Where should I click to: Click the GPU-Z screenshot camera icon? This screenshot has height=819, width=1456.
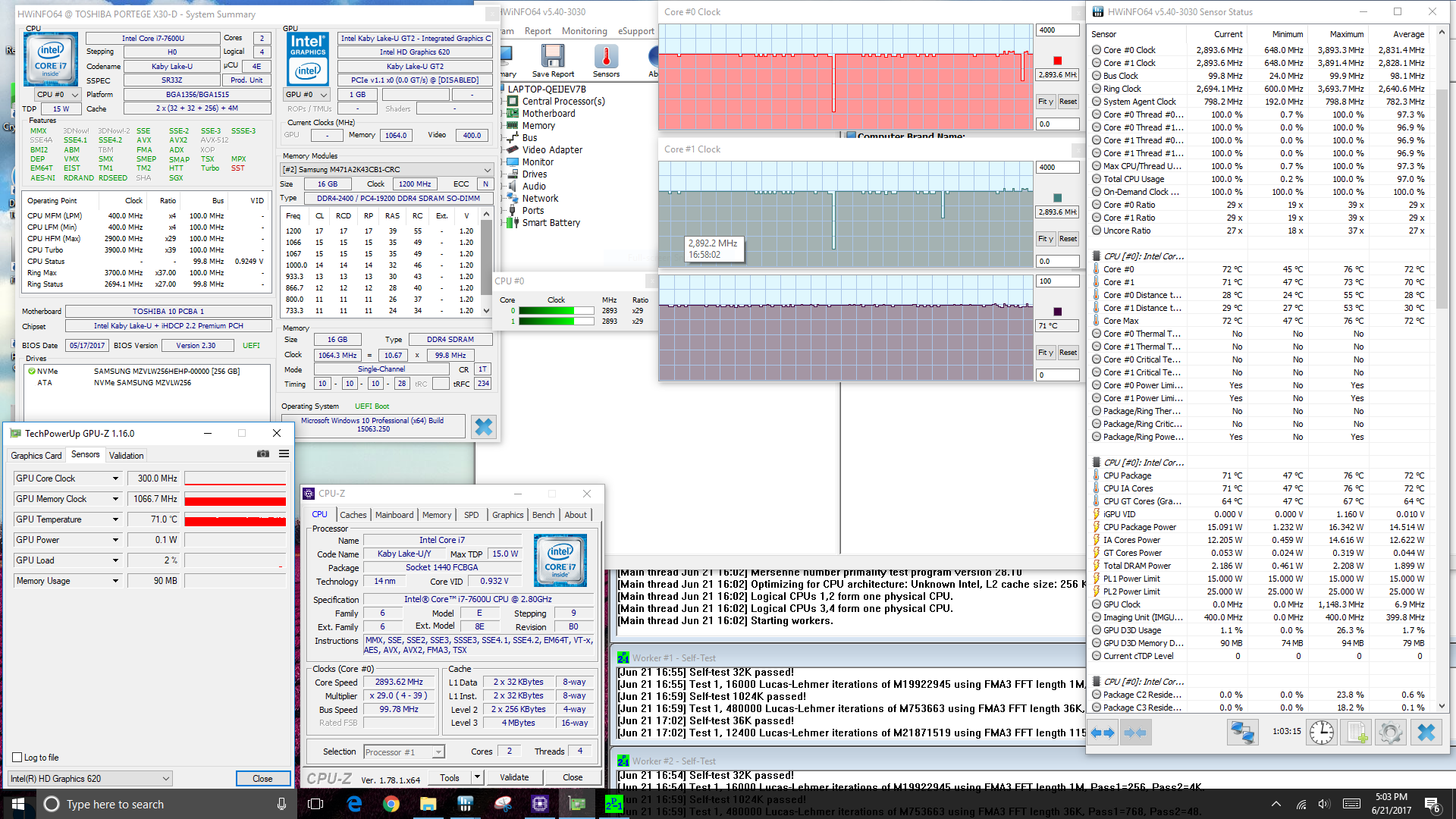point(263,454)
